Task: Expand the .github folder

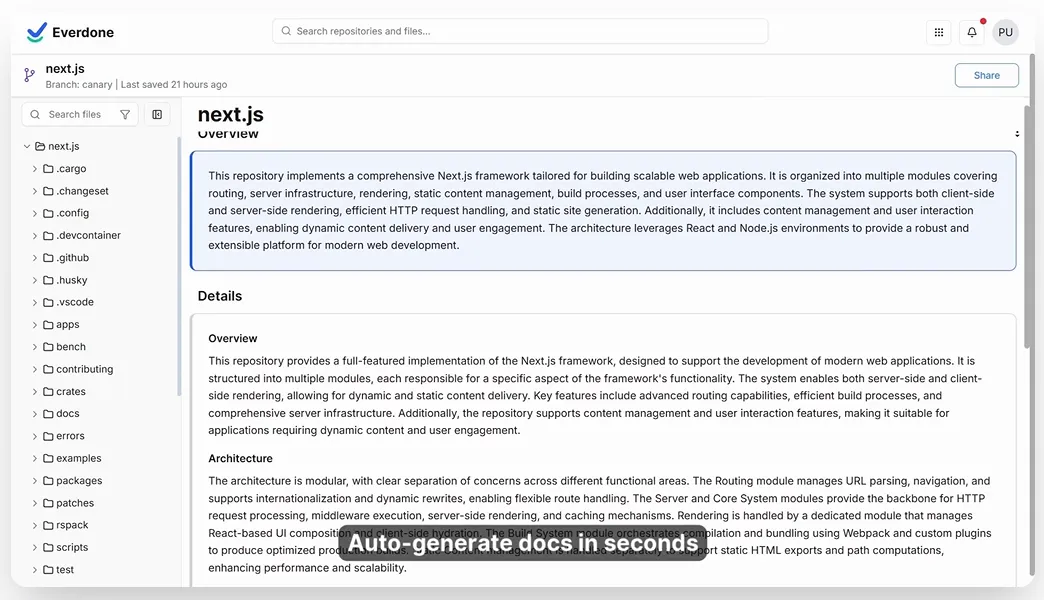Action: click(35, 258)
